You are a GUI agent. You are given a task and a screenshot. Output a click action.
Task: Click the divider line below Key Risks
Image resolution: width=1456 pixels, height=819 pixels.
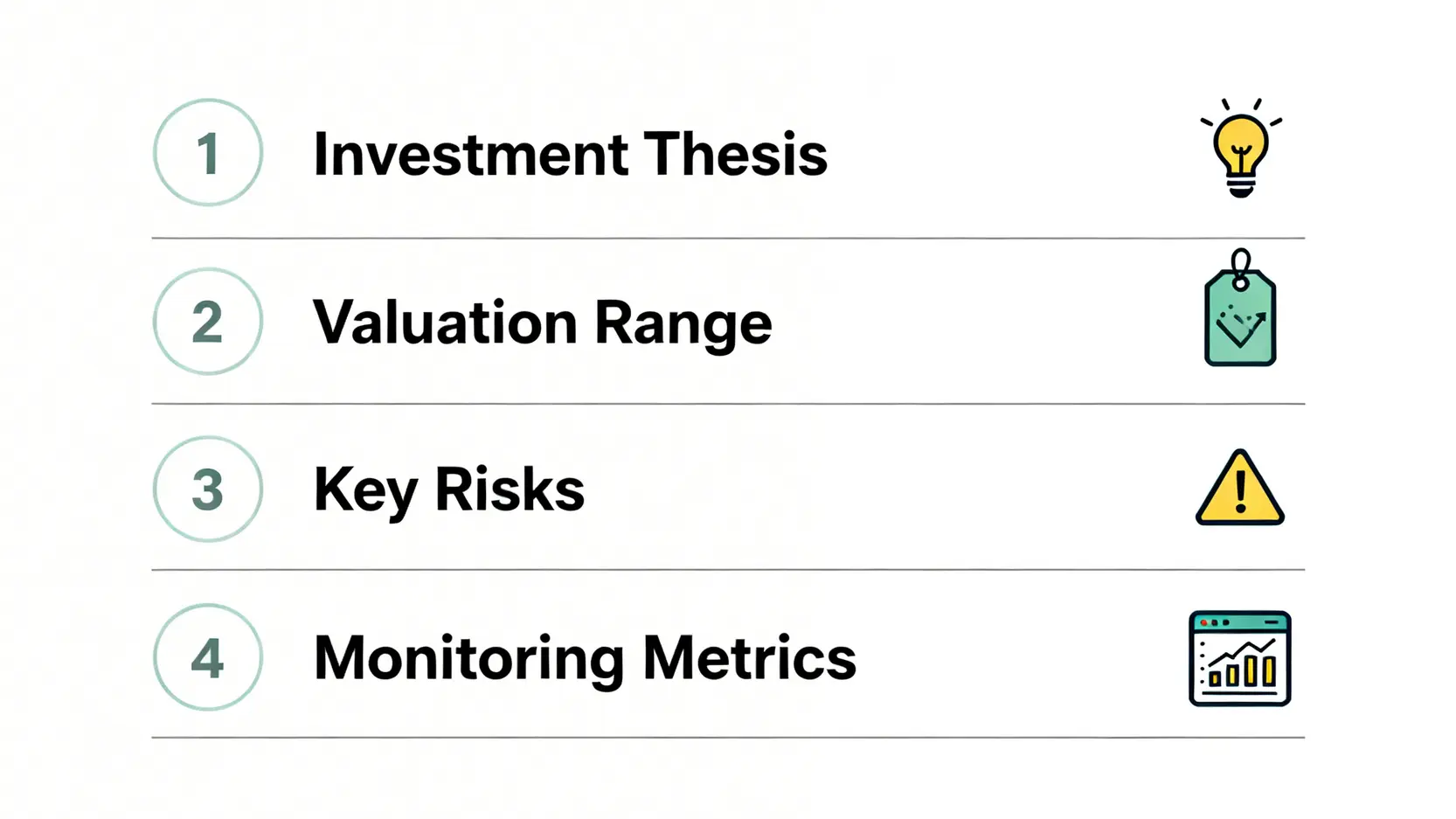(x=728, y=570)
